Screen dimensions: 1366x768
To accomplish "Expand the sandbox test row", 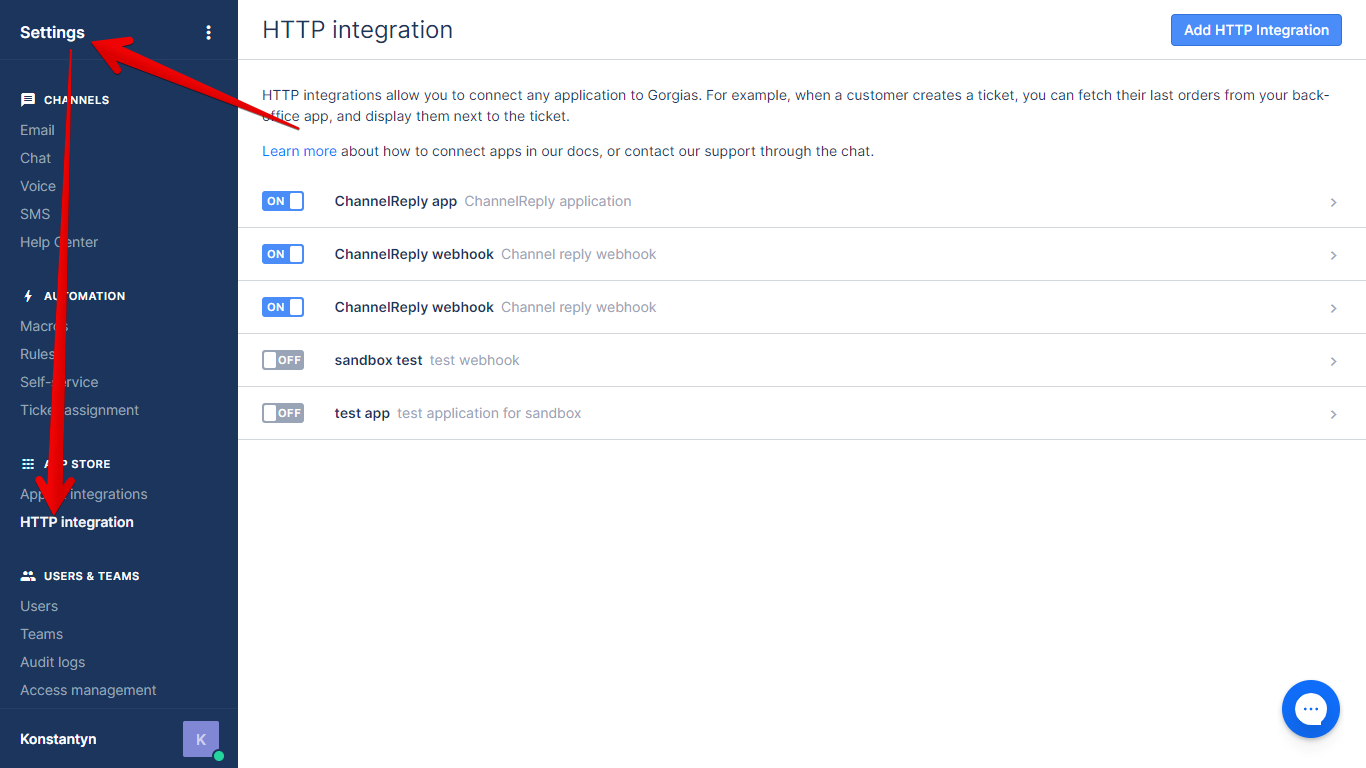I will (x=1333, y=360).
